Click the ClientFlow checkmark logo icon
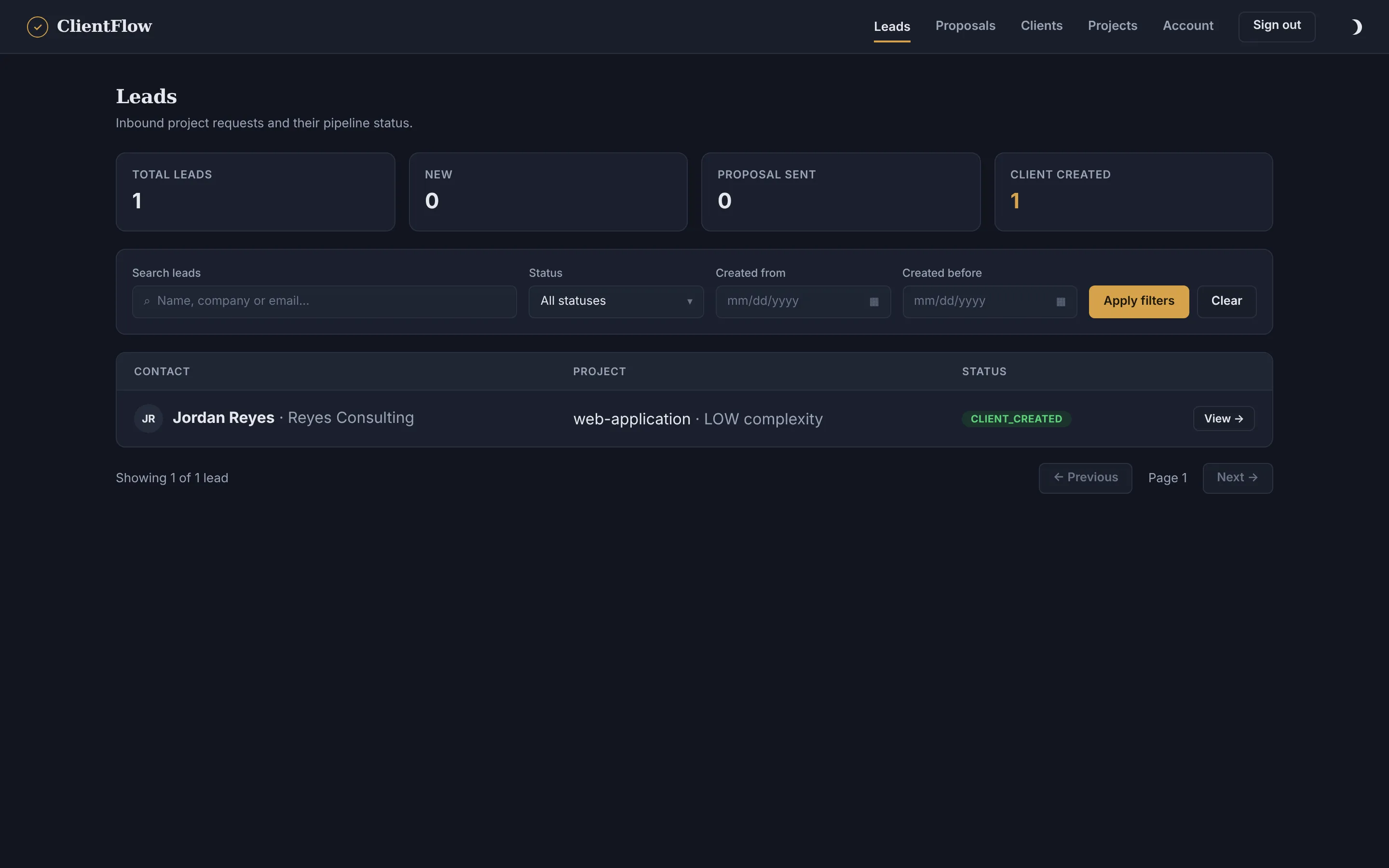1389x868 pixels. coord(37,27)
